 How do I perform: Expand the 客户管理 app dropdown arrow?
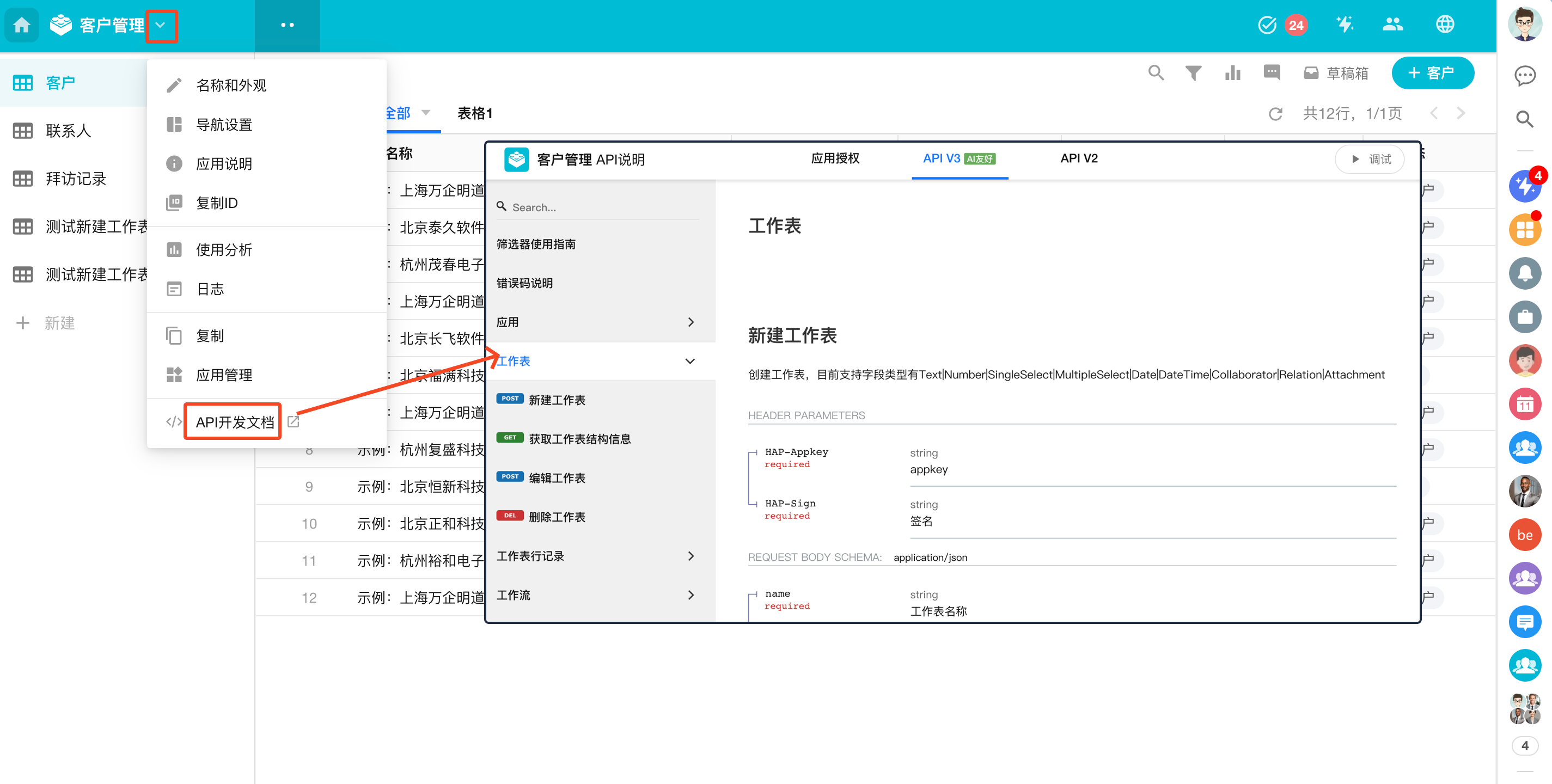tap(161, 25)
